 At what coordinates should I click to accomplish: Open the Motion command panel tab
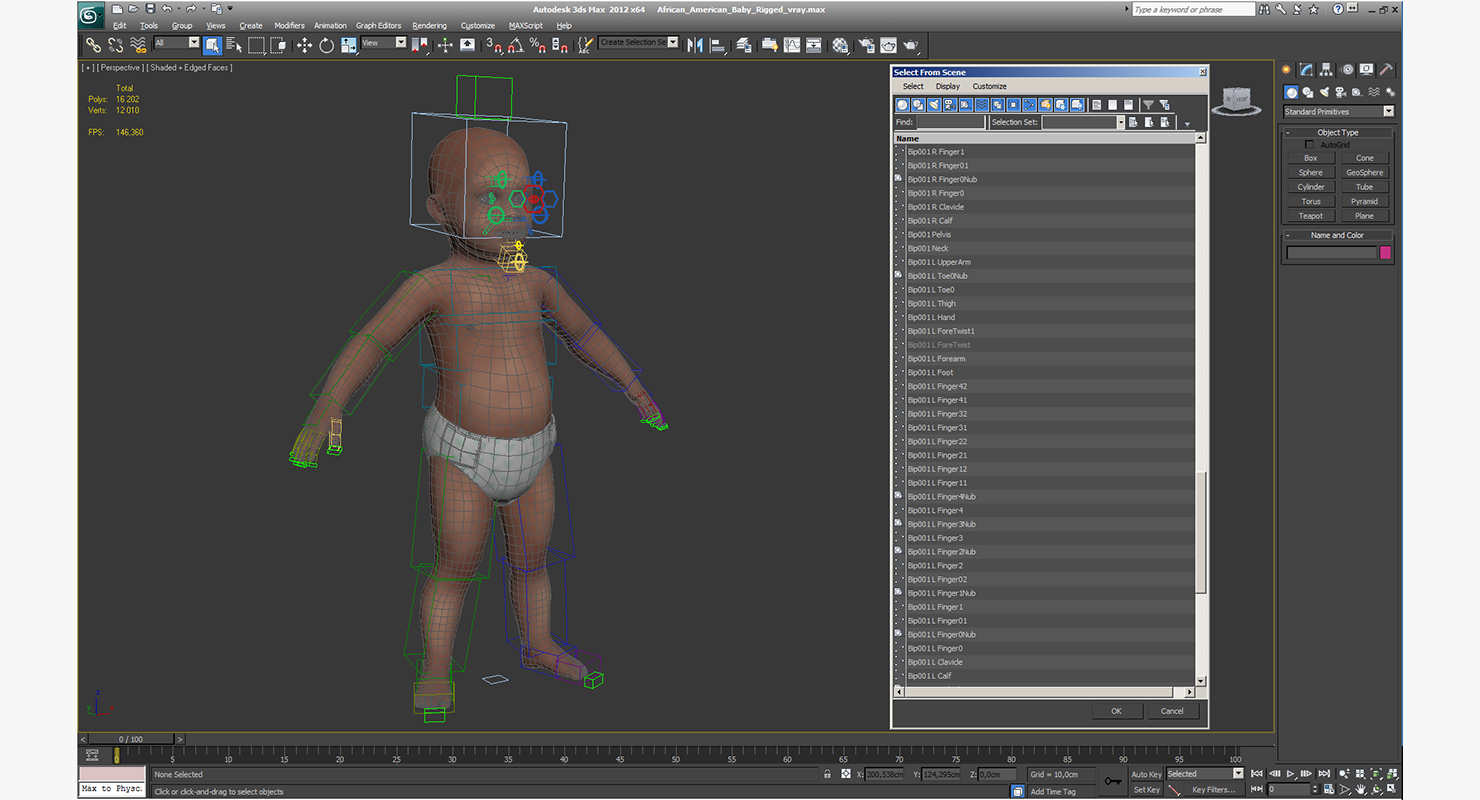(x=1347, y=69)
